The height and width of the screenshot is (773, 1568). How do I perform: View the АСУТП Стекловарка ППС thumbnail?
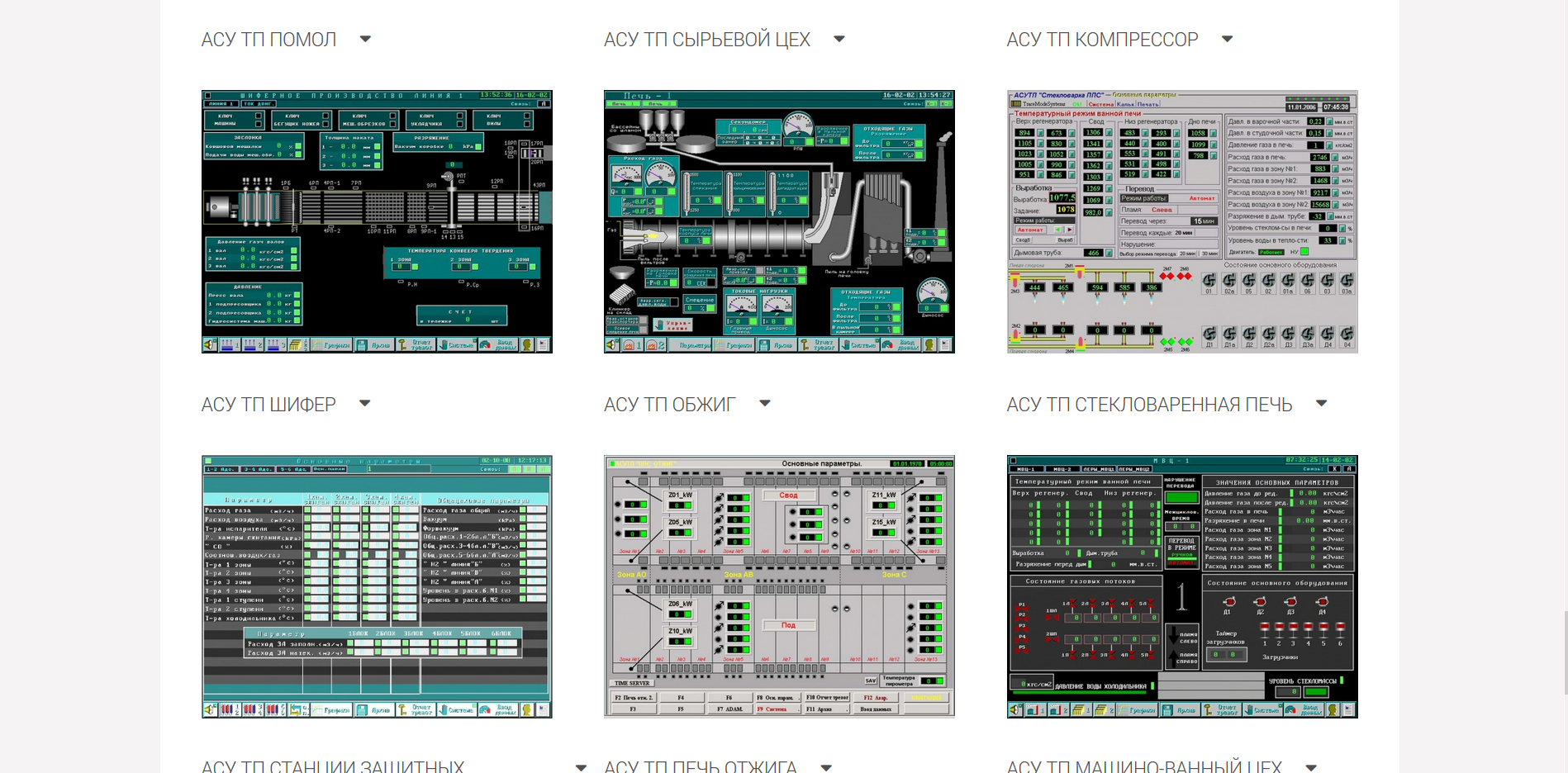pyautogui.click(x=1181, y=221)
